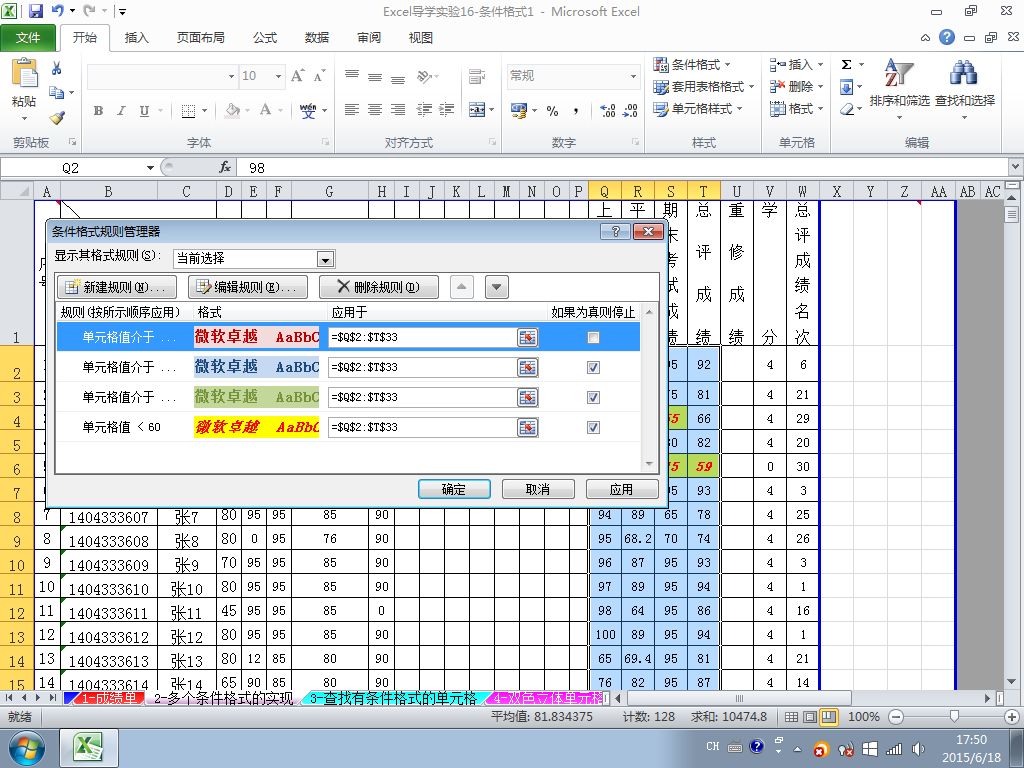Uncheck Stop If True for second rule

(593, 368)
